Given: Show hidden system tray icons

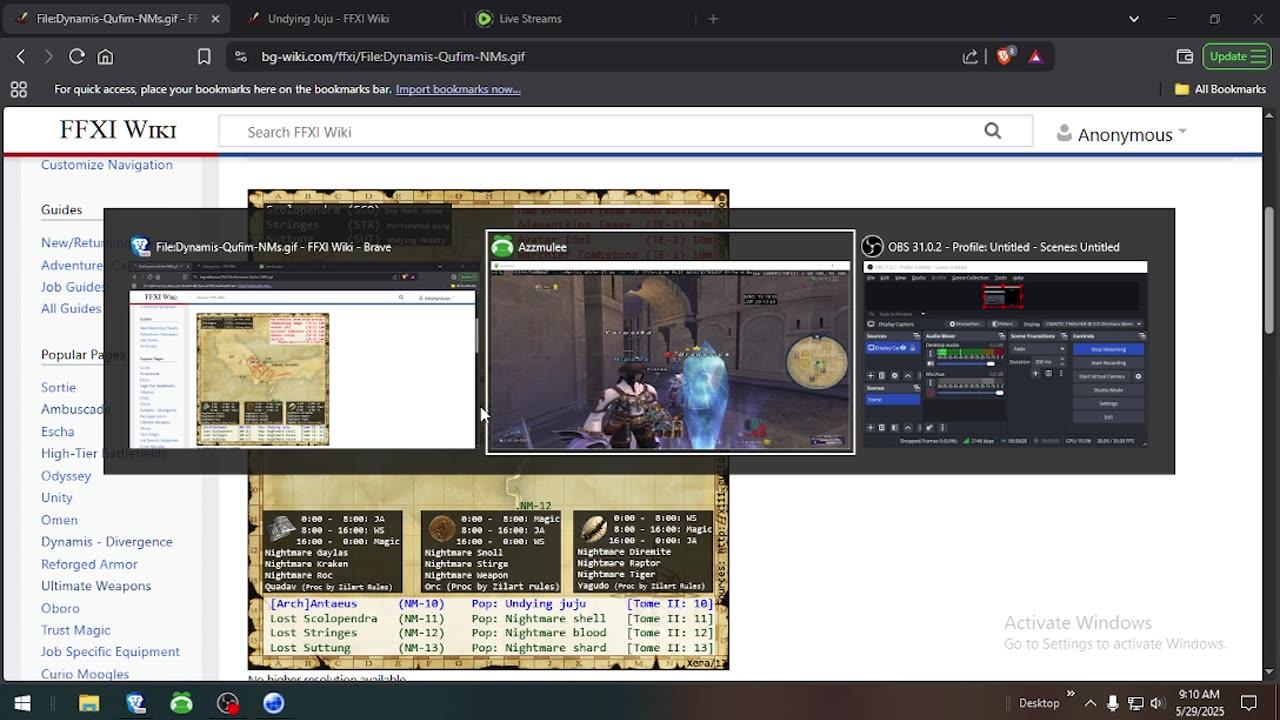Looking at the screenshot, I should coord(1090,703).
